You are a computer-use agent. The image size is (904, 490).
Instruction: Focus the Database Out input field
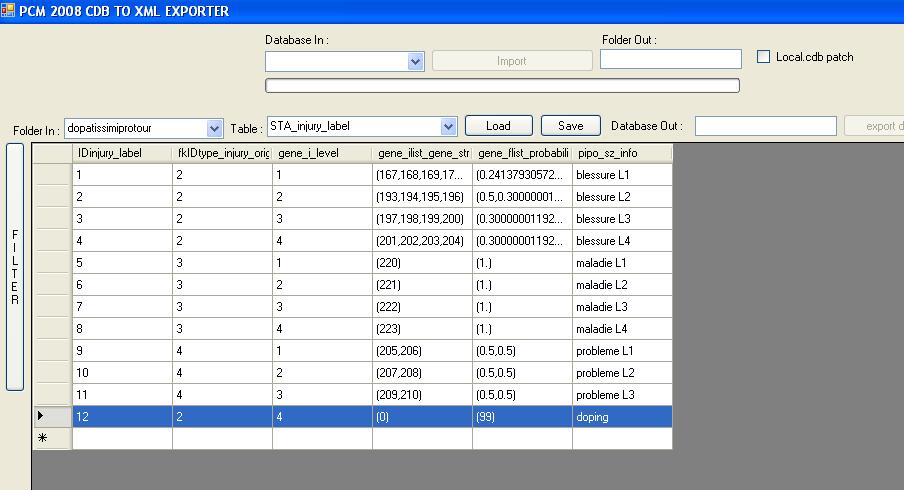765,126
